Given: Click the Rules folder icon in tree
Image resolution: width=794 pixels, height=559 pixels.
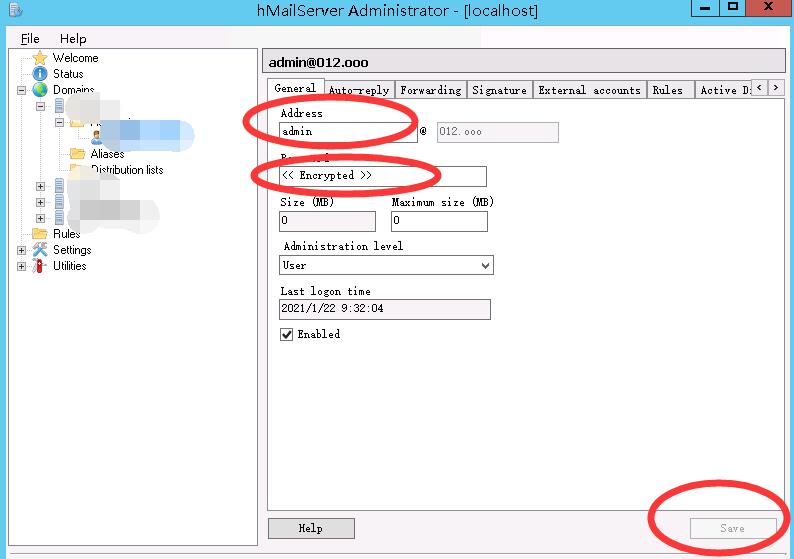Looking at the screenshot, I should (x=40, y=234).
